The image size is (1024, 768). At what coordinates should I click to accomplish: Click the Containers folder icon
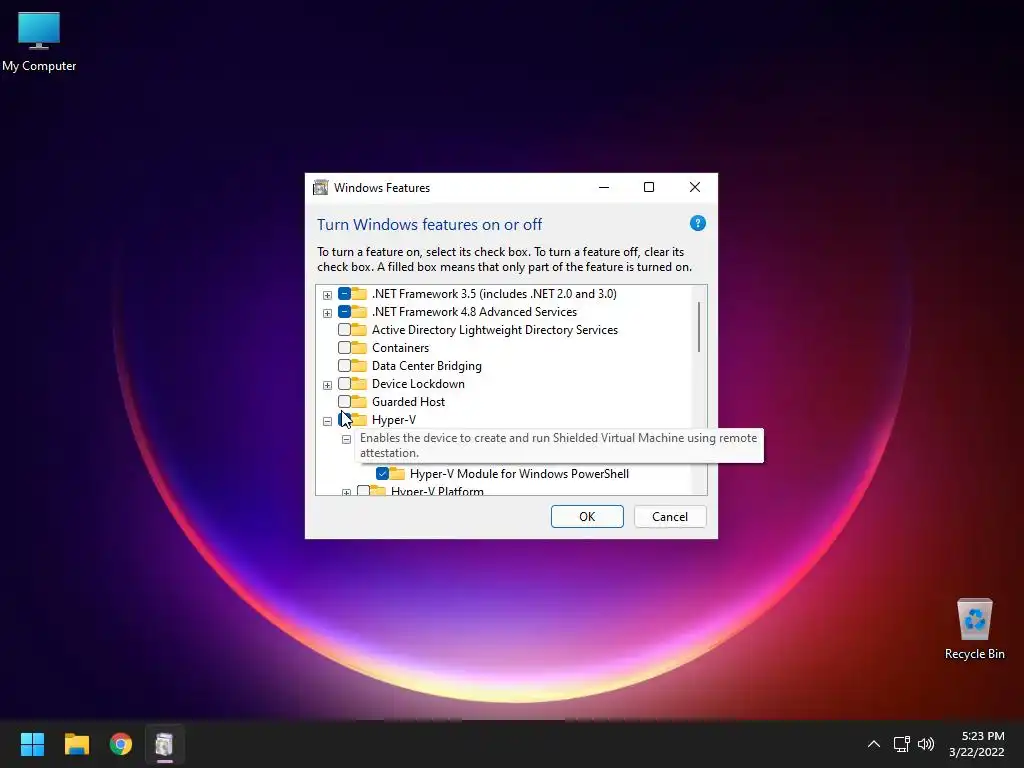pos(359,347)
